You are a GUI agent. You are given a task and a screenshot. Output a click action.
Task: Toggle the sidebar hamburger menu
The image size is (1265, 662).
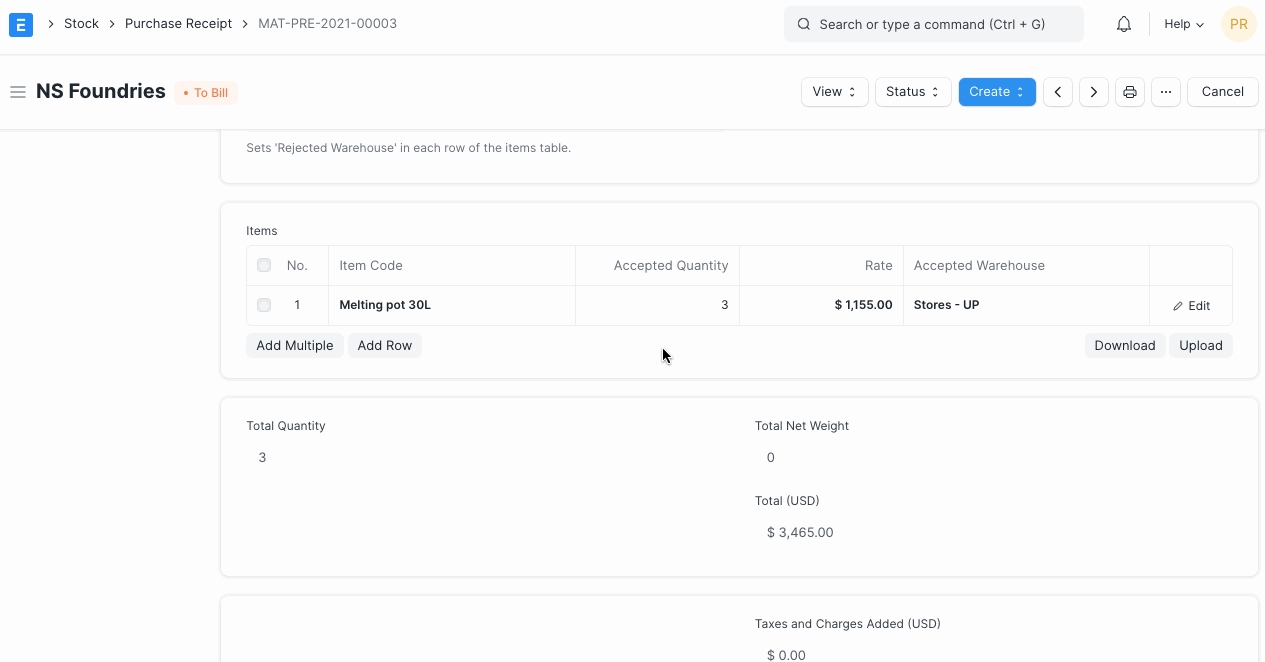tap(18, 92)
